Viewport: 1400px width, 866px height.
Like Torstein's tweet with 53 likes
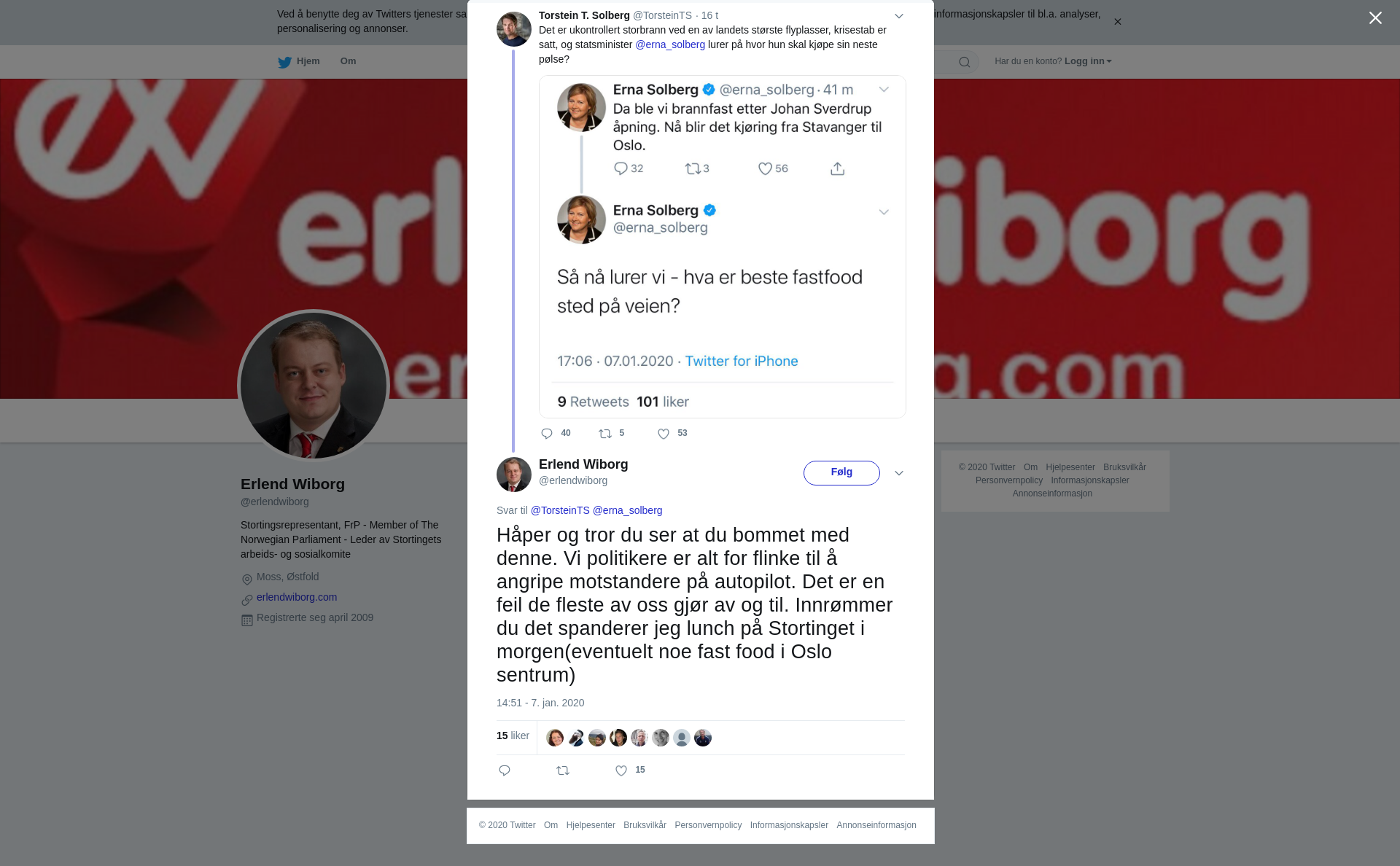click(x=664, y=434)
